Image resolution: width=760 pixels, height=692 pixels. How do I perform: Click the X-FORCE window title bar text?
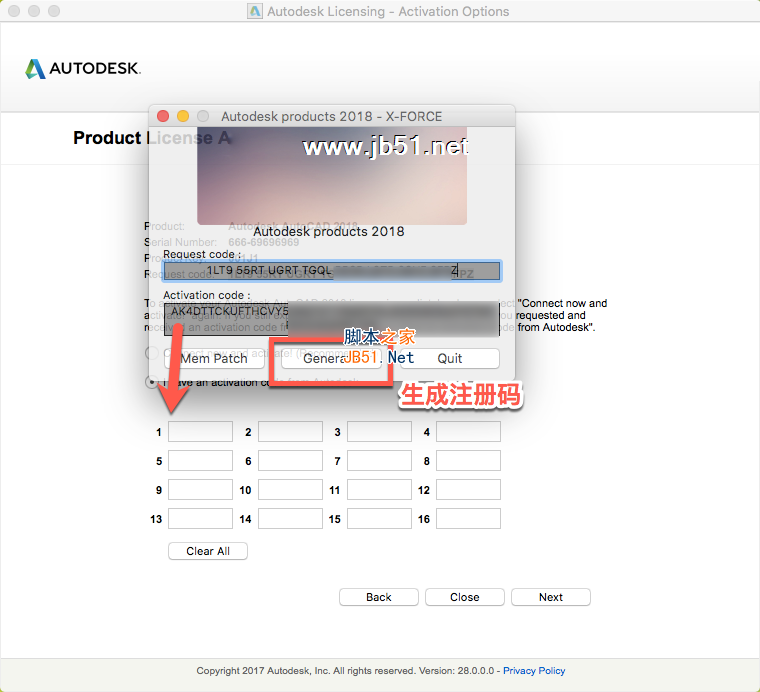(332, 116)
